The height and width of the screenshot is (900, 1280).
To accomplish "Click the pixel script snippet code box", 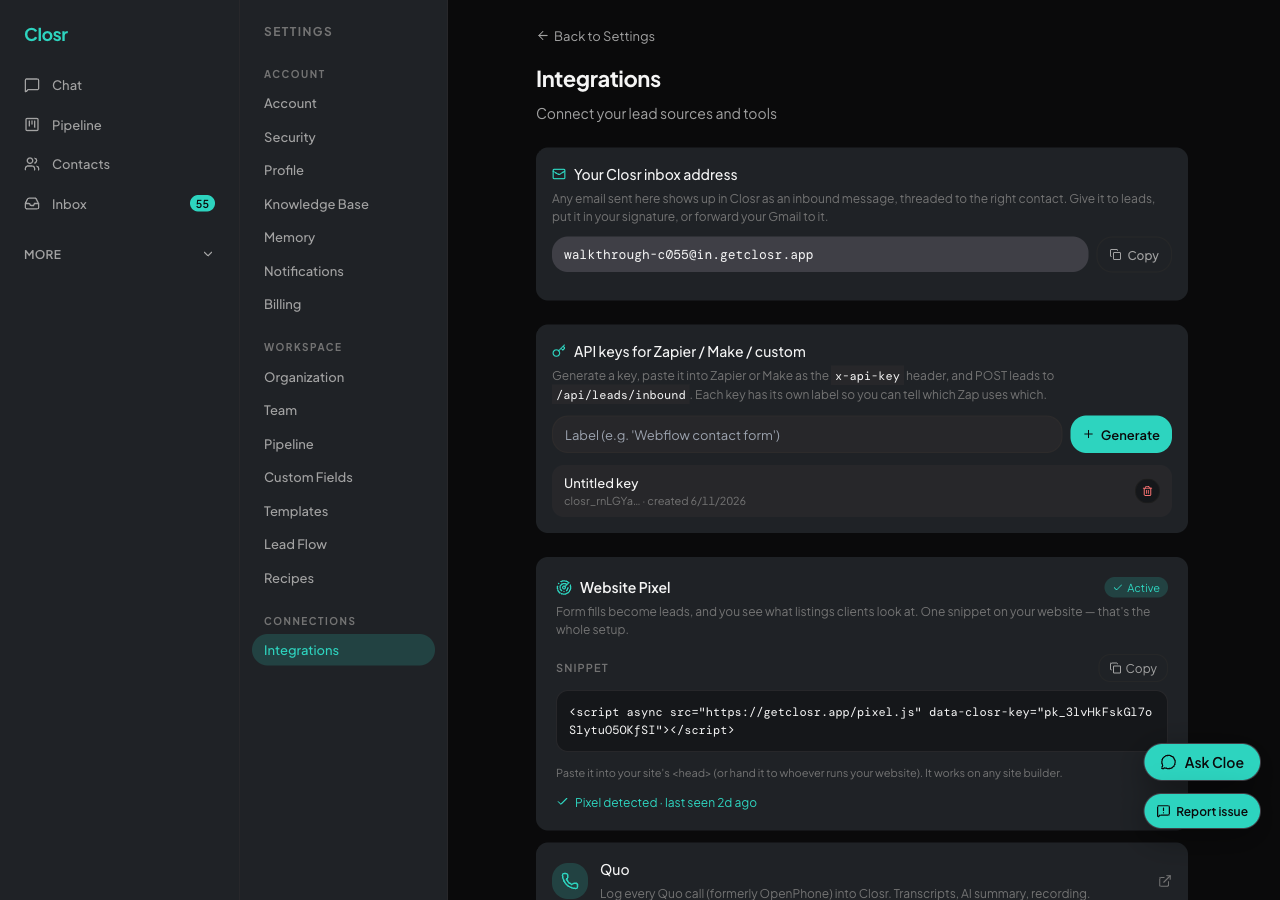I will [x=862, y=721].
